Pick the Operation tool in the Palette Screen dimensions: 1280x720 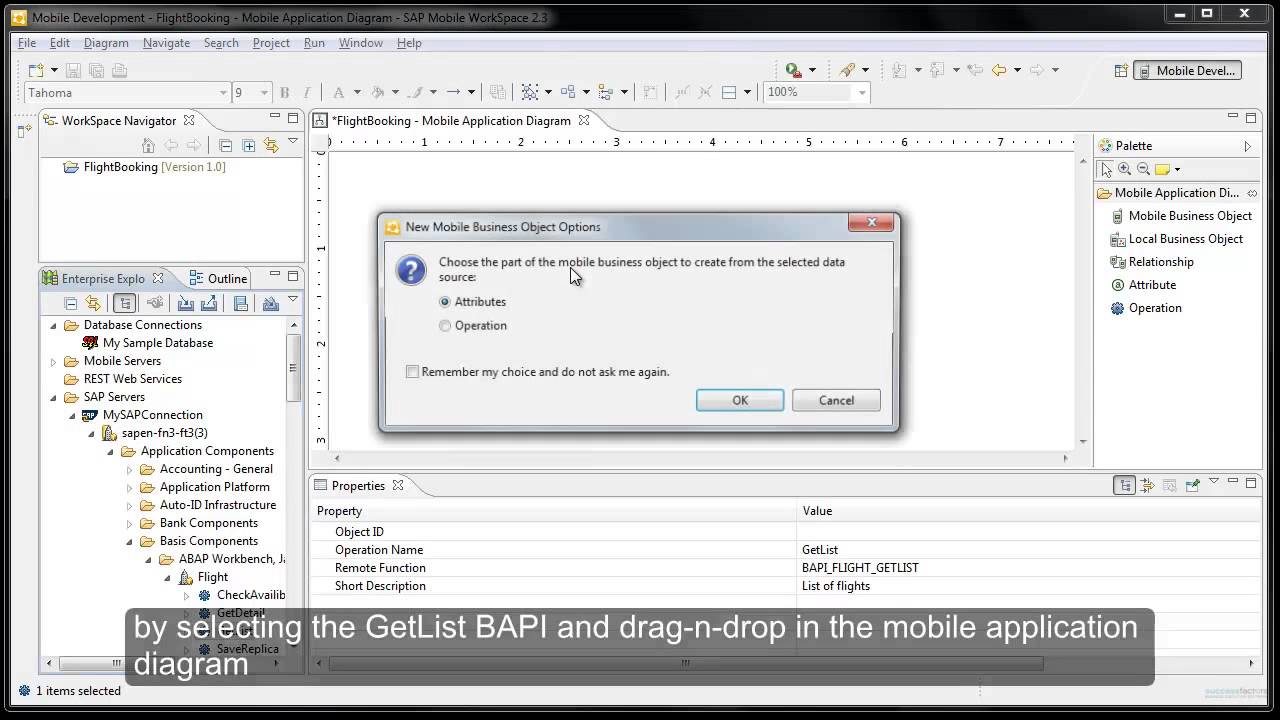pyautogui.click(x=1146, y=308)
